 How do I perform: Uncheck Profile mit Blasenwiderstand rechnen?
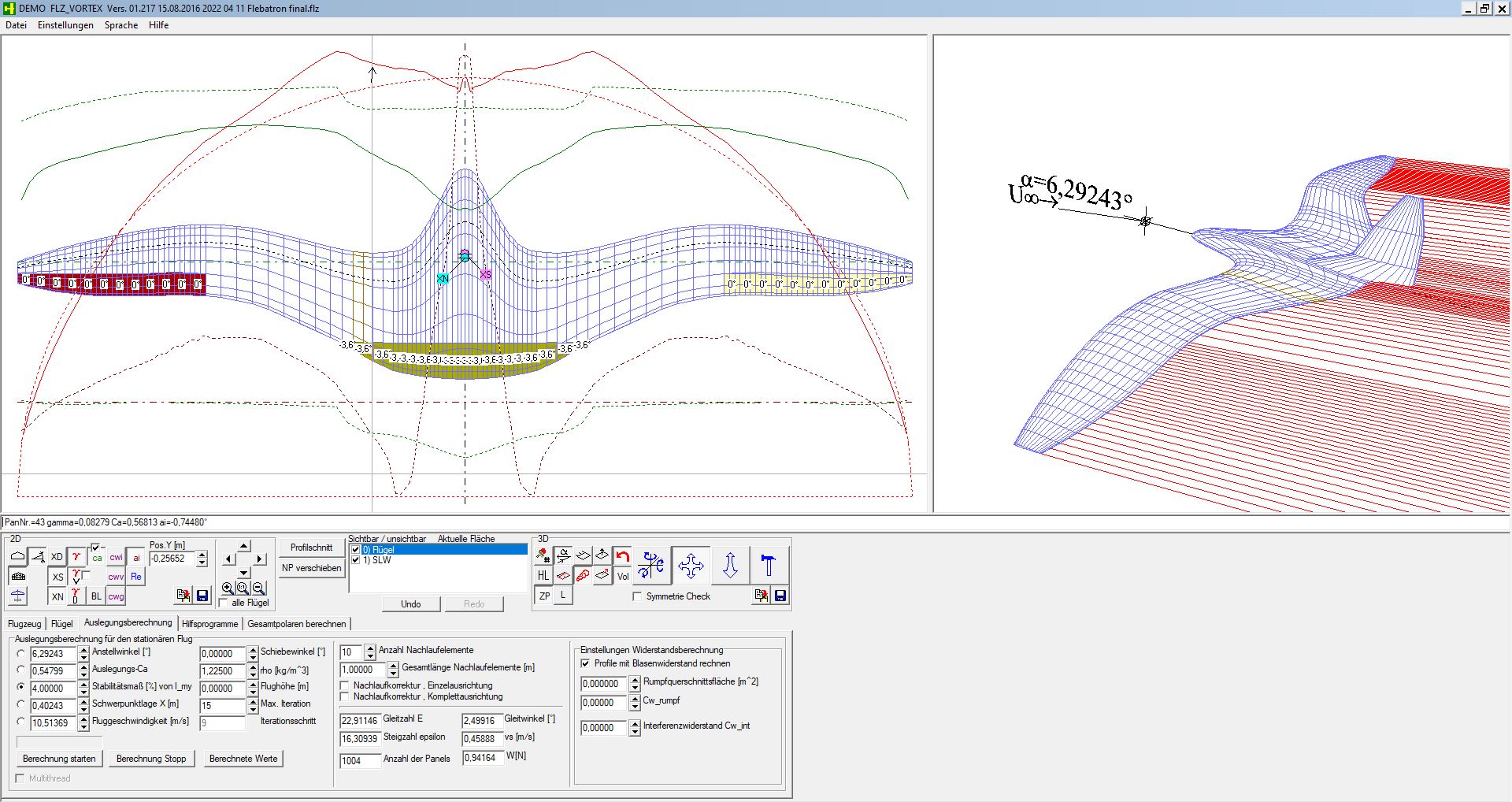pyautogui.click(x=585, y=663)
